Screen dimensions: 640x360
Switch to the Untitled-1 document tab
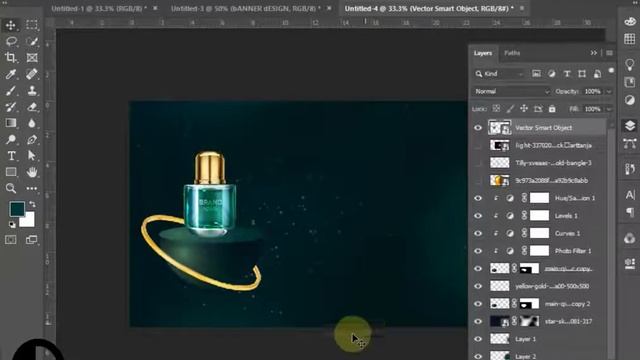[99, 8]
